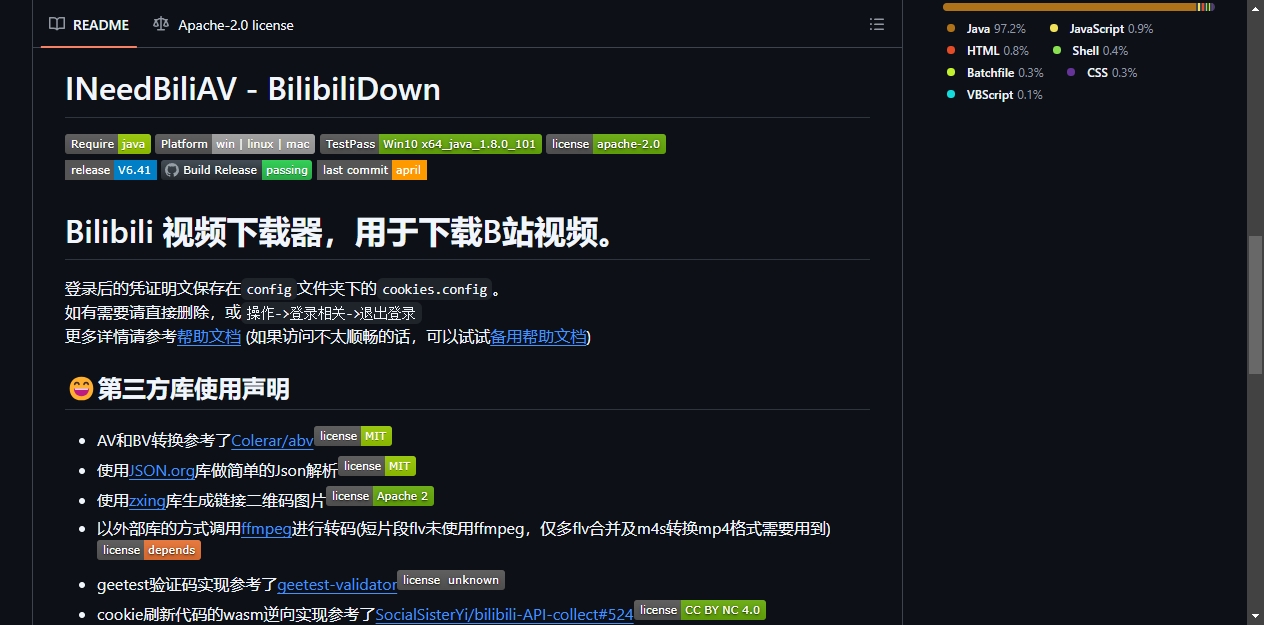This screenshot has width=1264, height=625.
Task: Click the Java color dot
Action: point(951,29)
